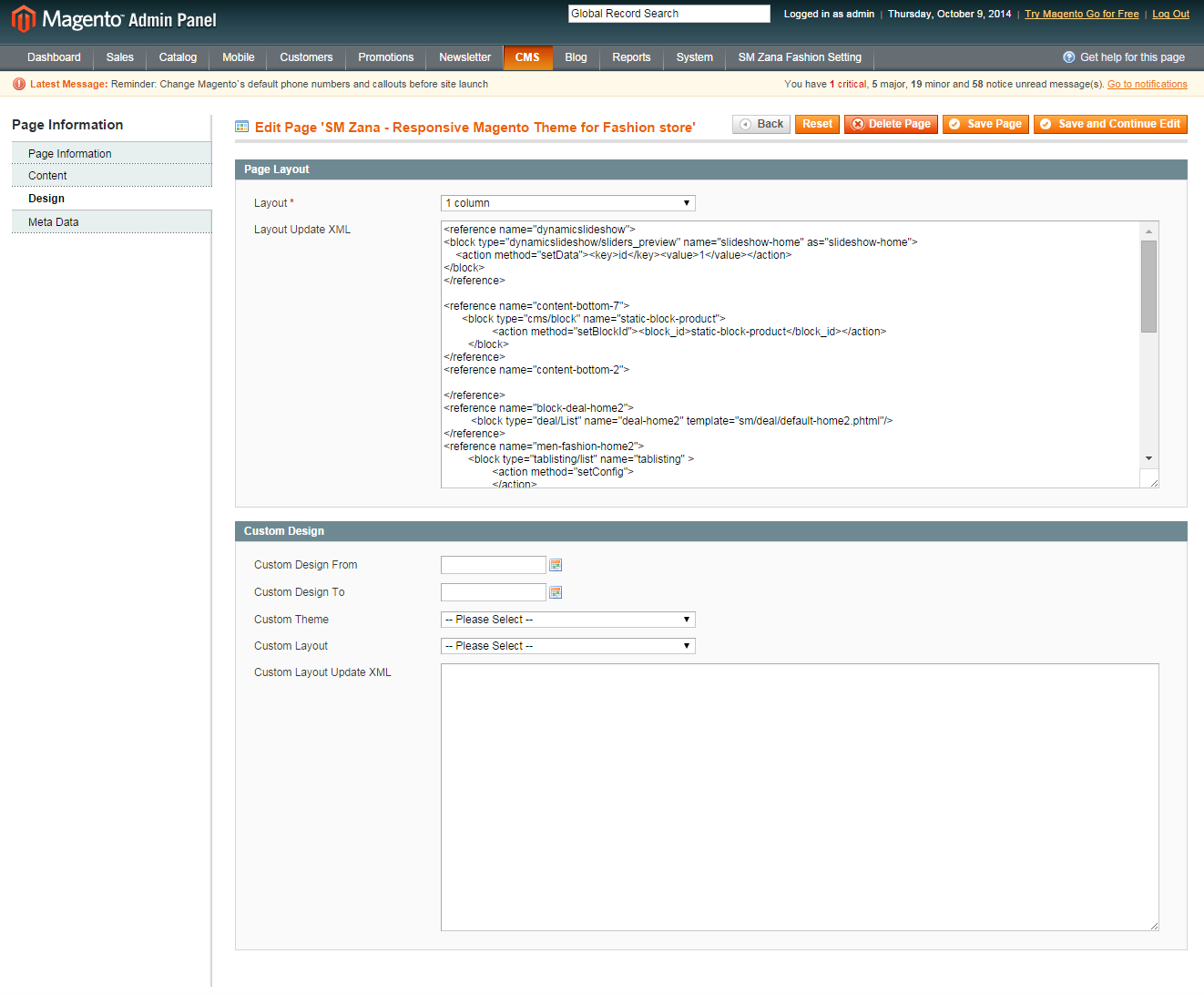Viewport: 1204px width, 995px height.
Task: Click the Back button
Action: [761, 124]
